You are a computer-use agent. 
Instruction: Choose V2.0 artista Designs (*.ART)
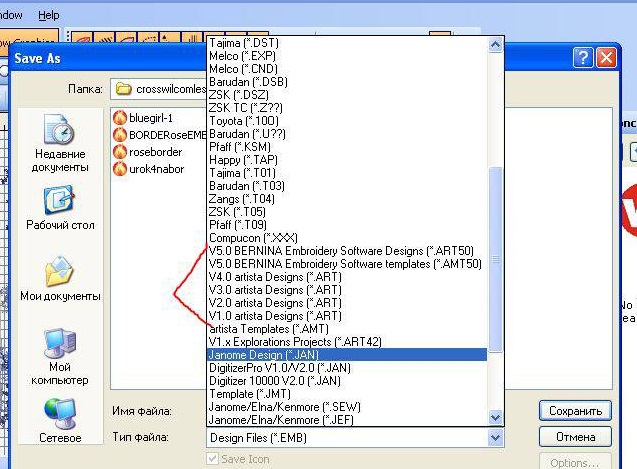click(x=347, y=303)
